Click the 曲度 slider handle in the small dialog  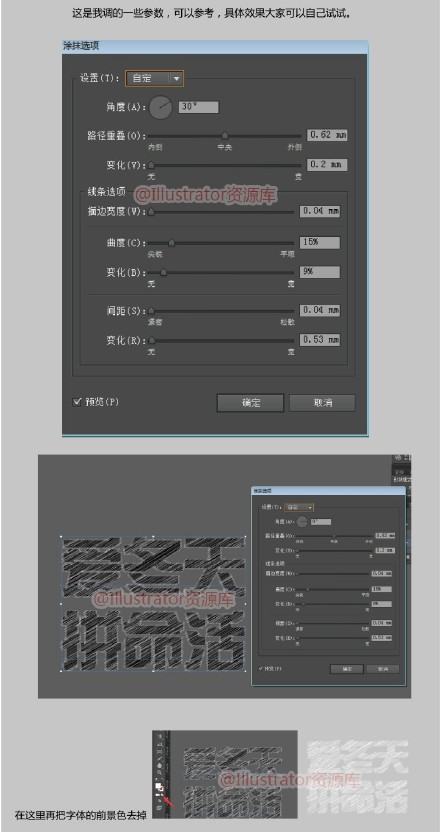coord(308,589)
